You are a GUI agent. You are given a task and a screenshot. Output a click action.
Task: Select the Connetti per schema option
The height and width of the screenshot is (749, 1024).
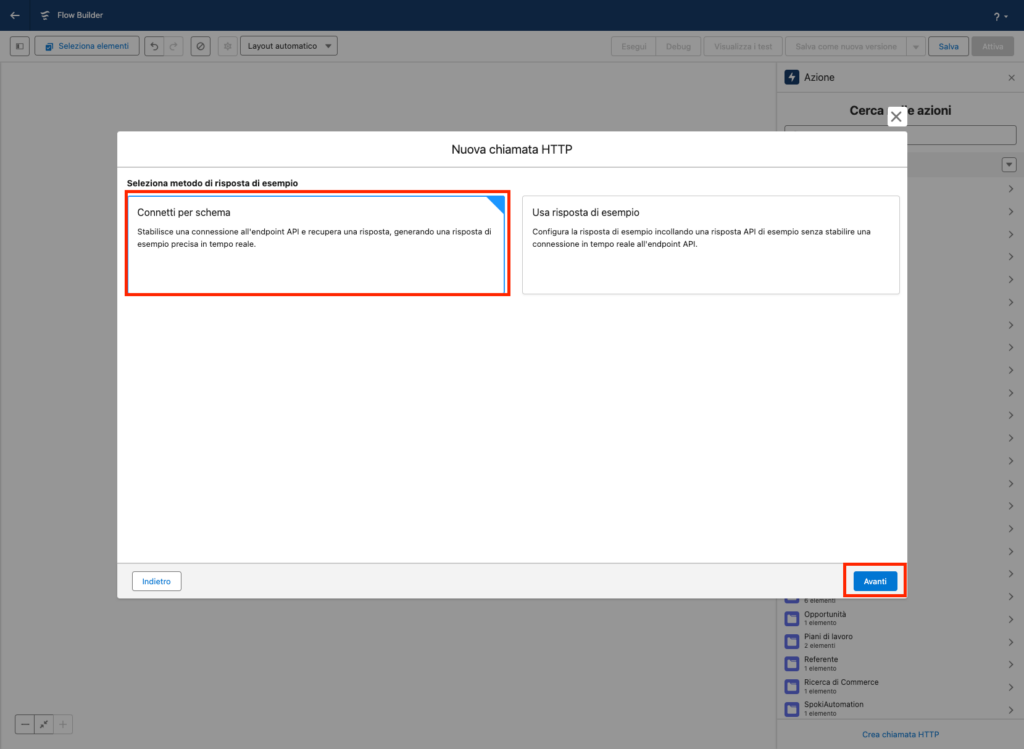coord(316,245)
